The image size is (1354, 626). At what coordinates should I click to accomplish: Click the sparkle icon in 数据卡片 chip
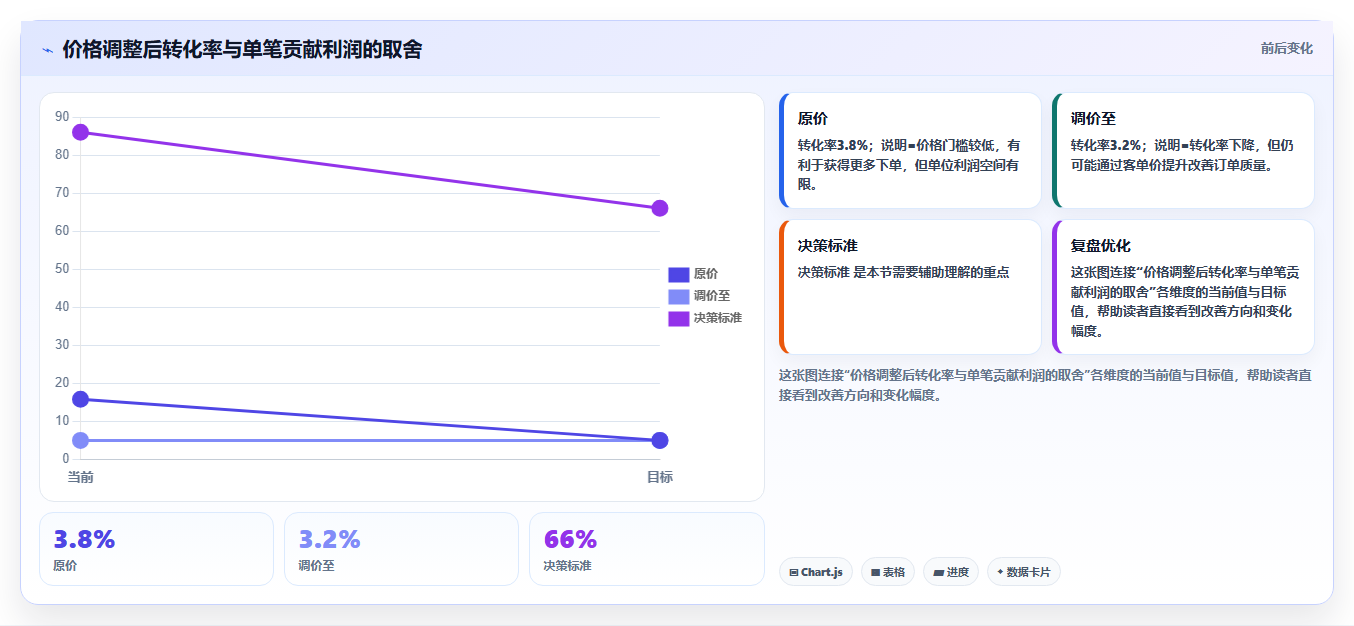pos(1000,572)
